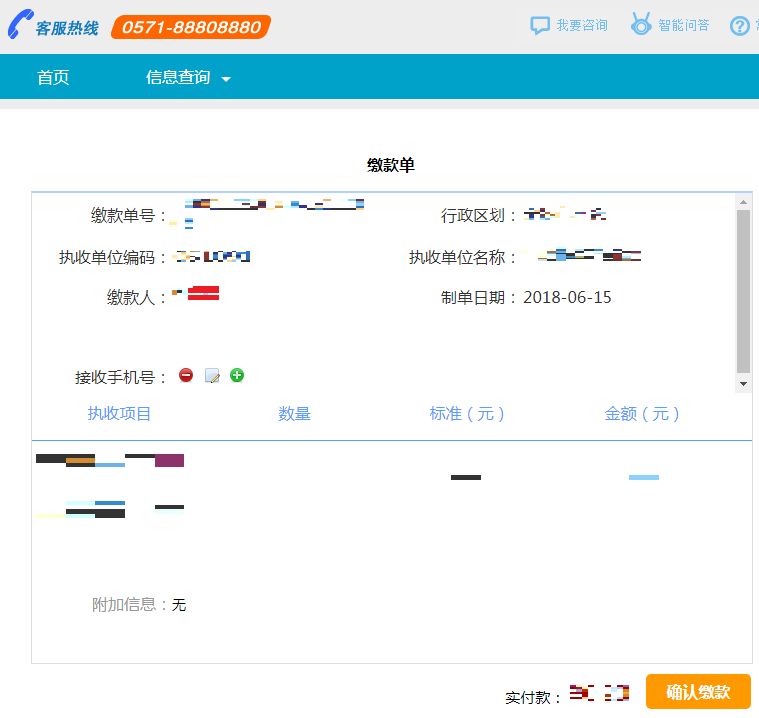Click the scrollbar up arrow

(743, 201)
